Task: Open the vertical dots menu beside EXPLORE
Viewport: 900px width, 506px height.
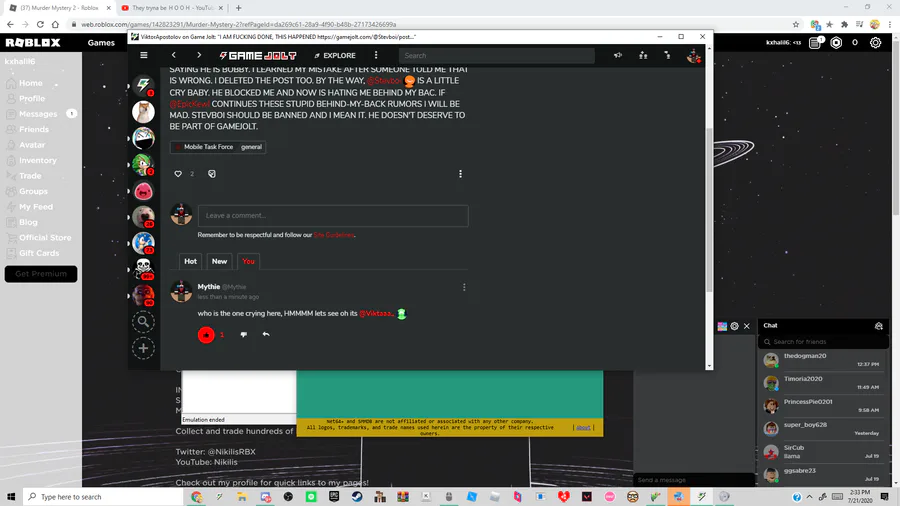Action: 376,55
